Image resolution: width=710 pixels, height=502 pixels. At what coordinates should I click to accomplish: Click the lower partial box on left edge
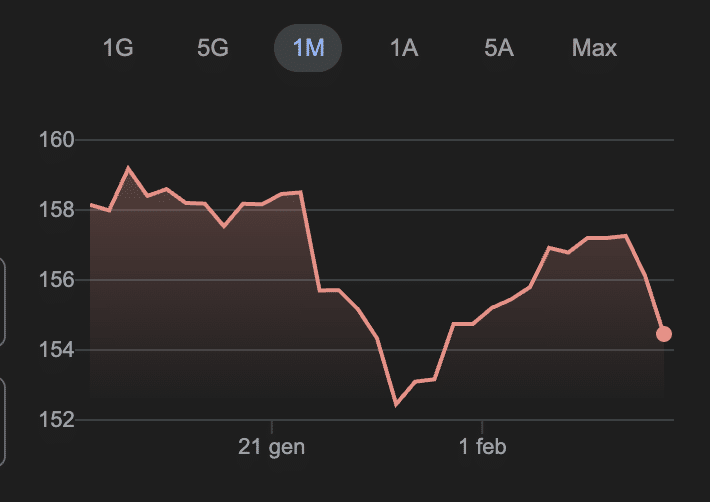pos(3,420)
